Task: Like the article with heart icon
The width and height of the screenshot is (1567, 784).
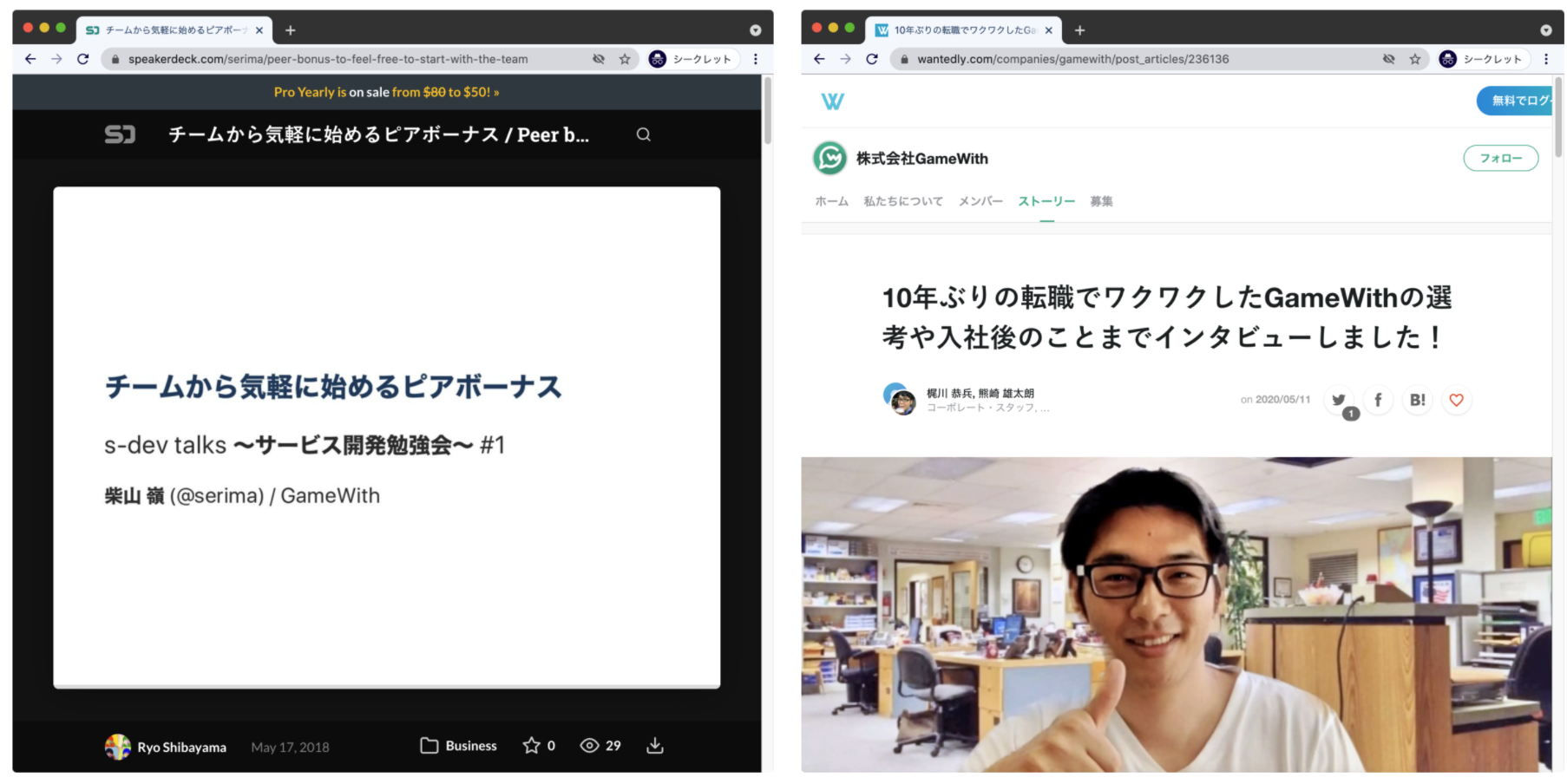Action: tap(1456, 400)
